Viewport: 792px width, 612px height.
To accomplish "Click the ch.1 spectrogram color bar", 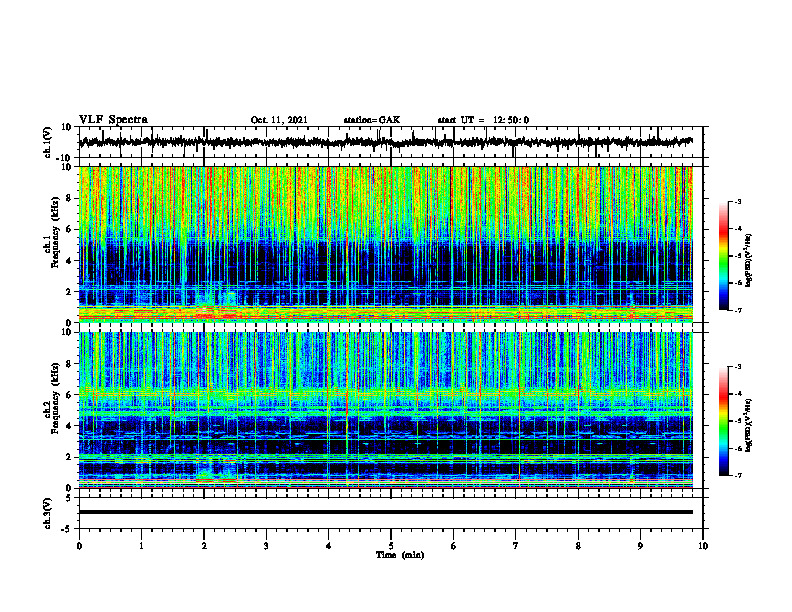I will tap(723, 256).
